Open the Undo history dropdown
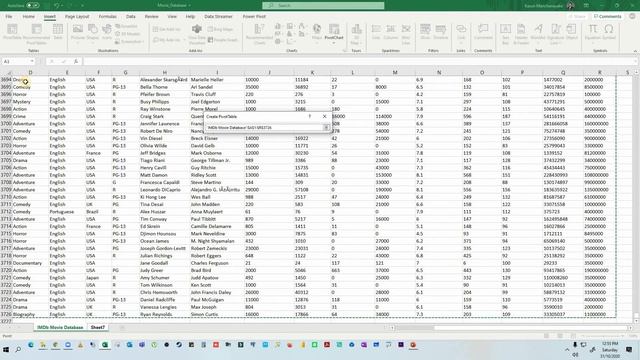 tap(63, 5)
